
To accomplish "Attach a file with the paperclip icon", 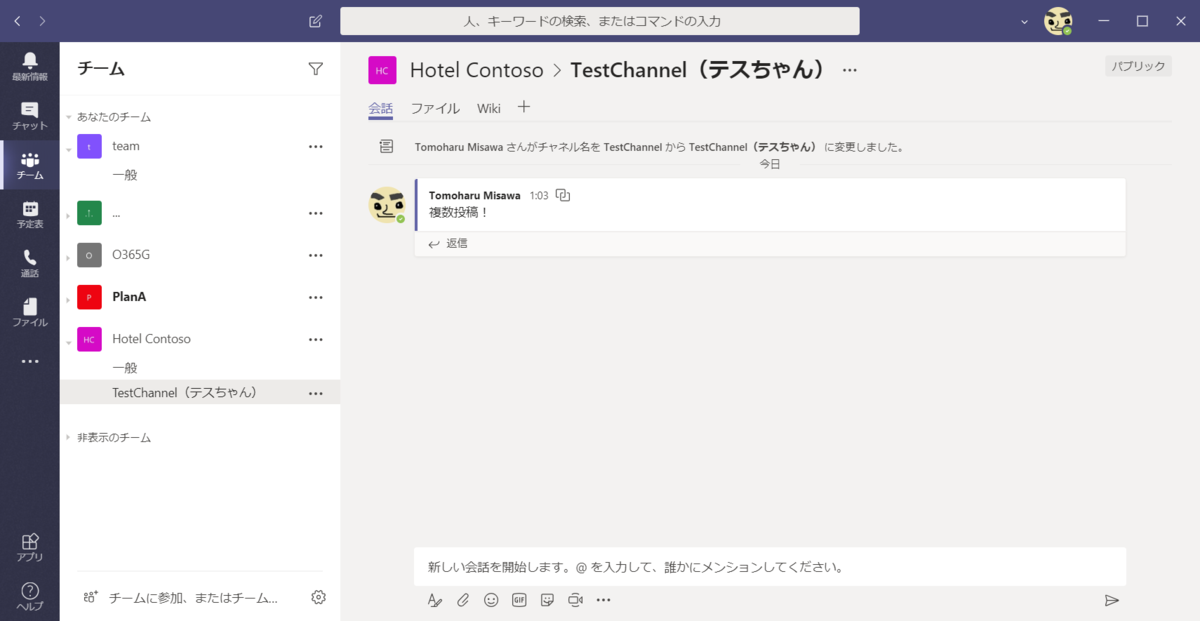I will 462,600.
